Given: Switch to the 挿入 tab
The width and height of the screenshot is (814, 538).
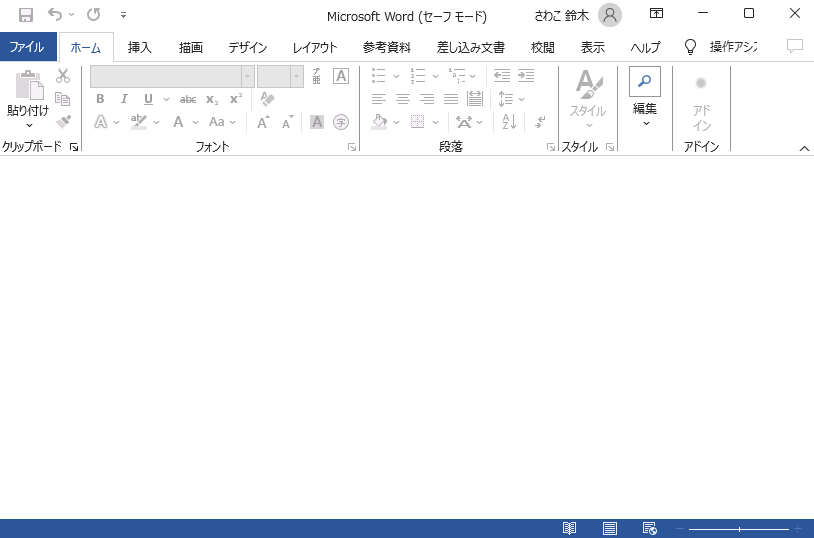Looking at the screenshot, I should coord(140,47).
